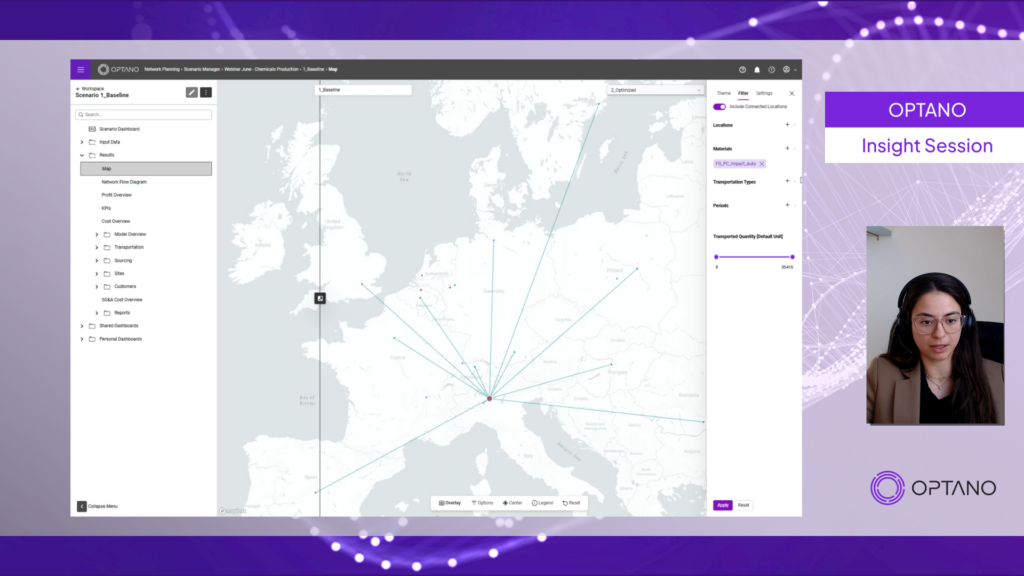Switch to the Settings tab
This screenshot has height=576, width=1024.
(764, 93)
